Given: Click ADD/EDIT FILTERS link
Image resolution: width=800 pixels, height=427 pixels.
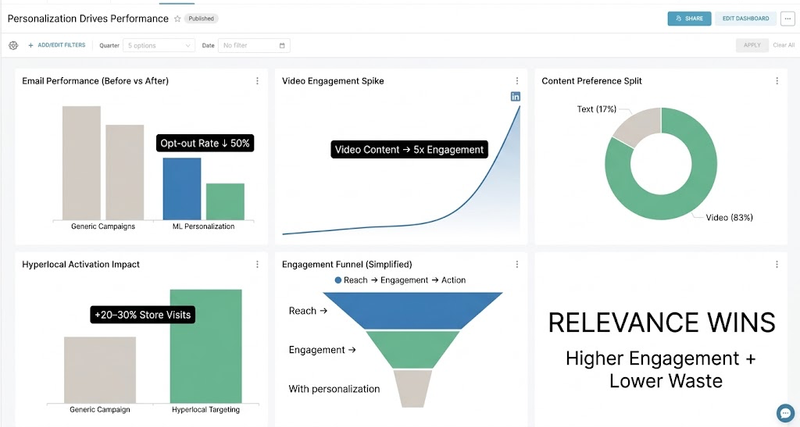Looking at the screenshot, I should 57,45.
